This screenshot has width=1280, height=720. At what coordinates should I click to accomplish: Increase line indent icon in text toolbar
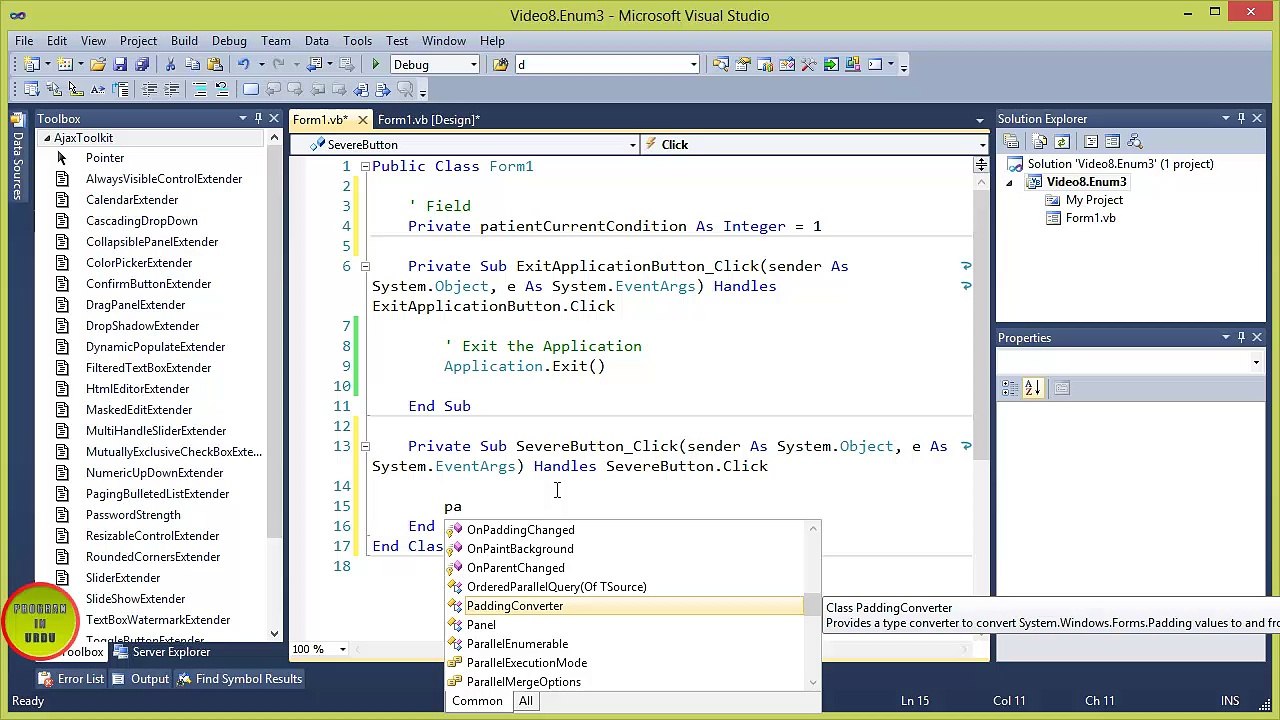[x=171, y=90]
